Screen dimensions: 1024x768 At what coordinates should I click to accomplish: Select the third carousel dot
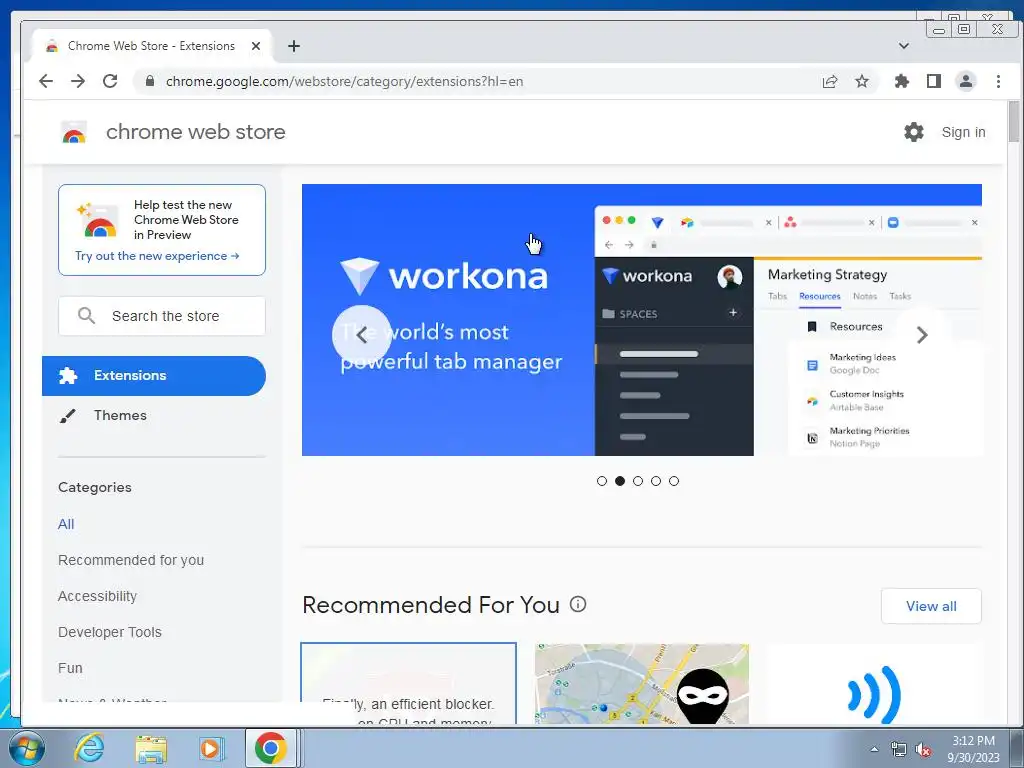638,481
